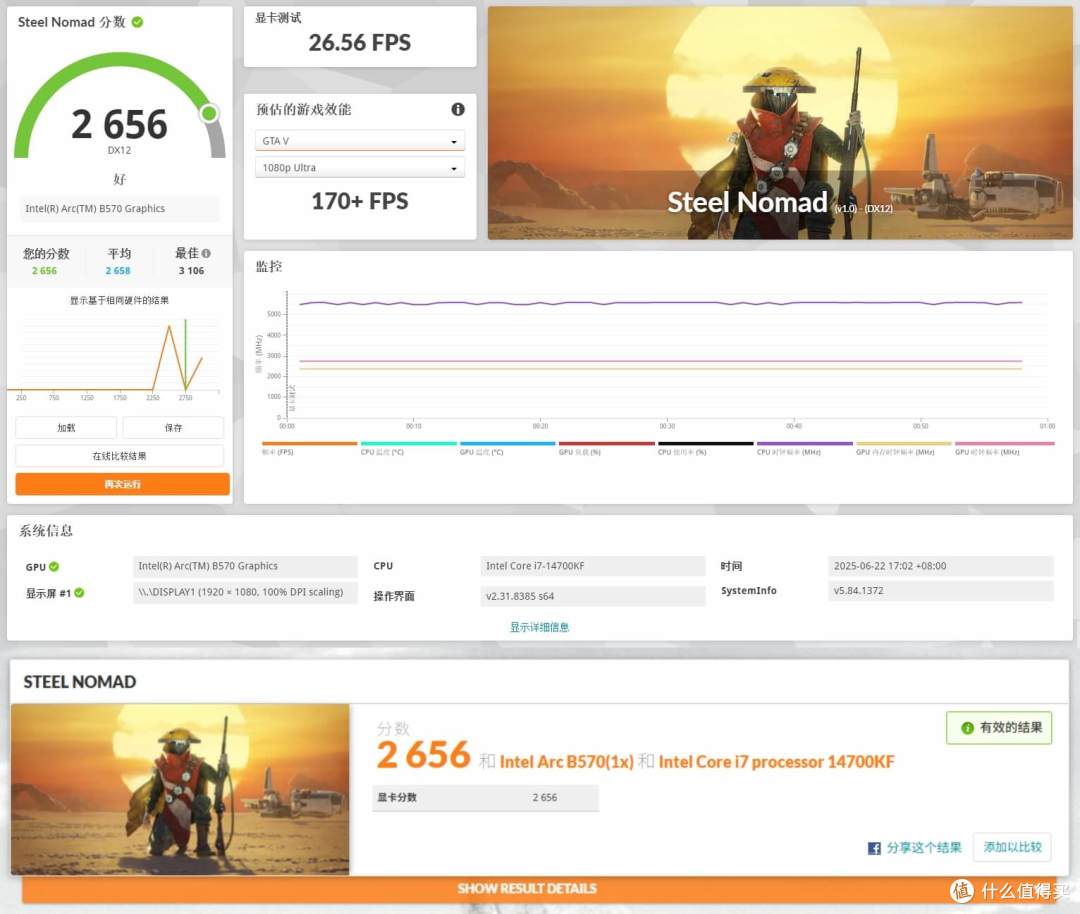Click the Intel Core i7 processor 14700KF link
The width and height of the screenshot is (1080, 914).
(776, 762)
